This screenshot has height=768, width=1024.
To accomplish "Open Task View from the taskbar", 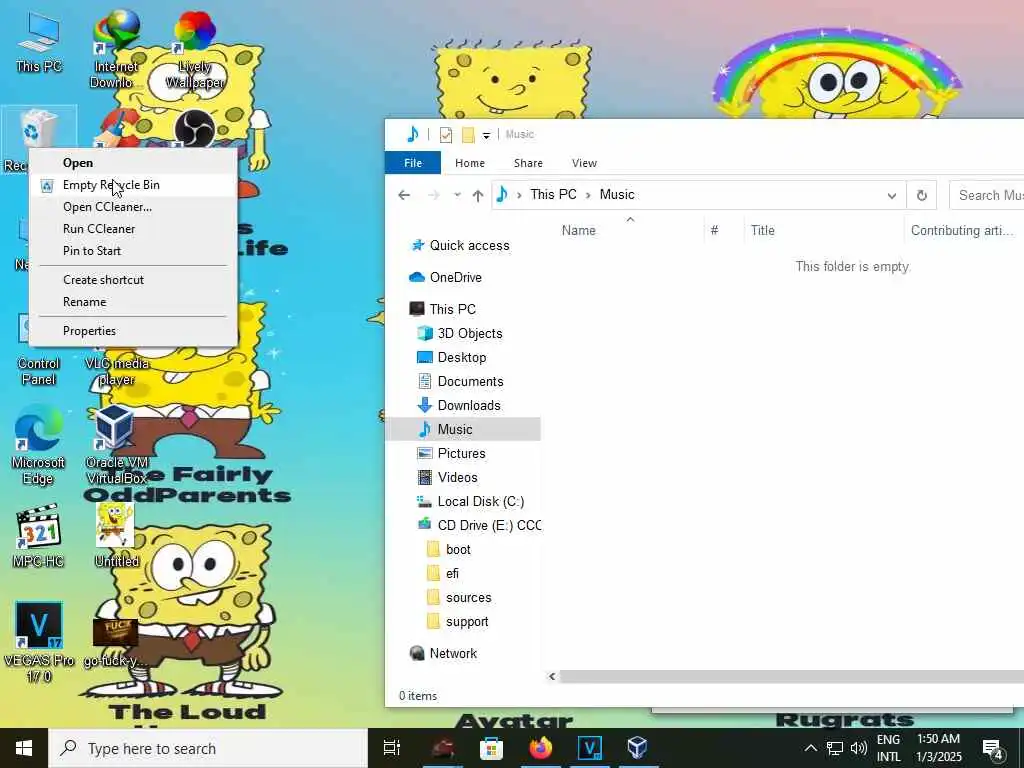I will pyautogui.click(x=392, y=748).
